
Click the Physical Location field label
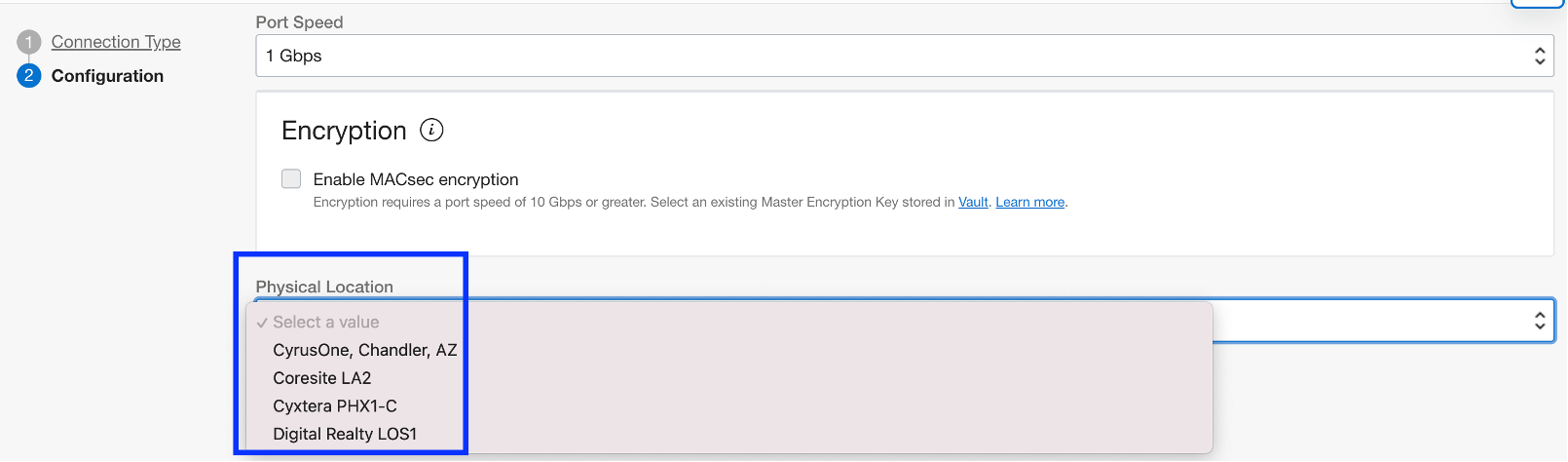coord(324,287)
